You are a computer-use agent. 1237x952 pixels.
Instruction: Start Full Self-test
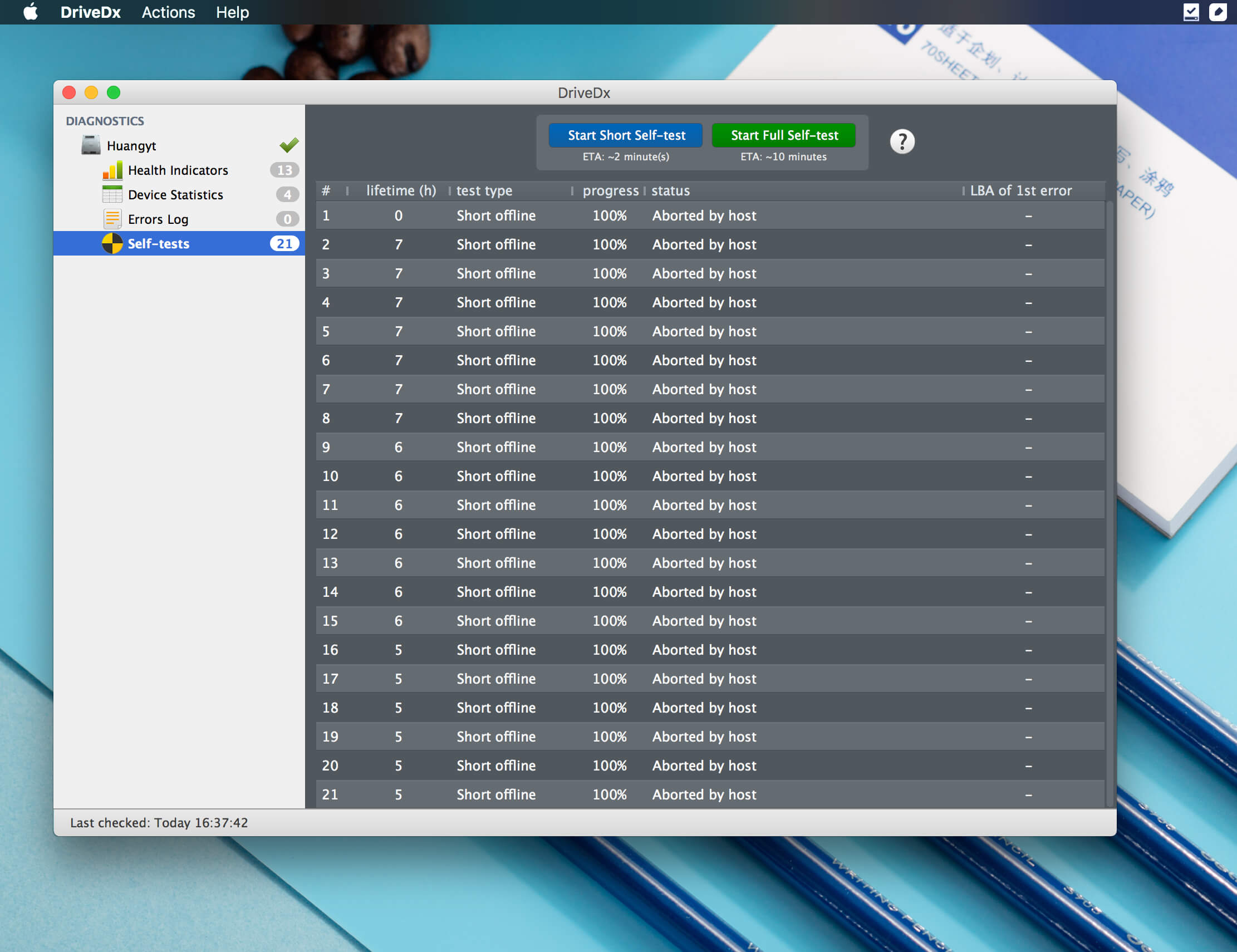[x=784, y=135]
